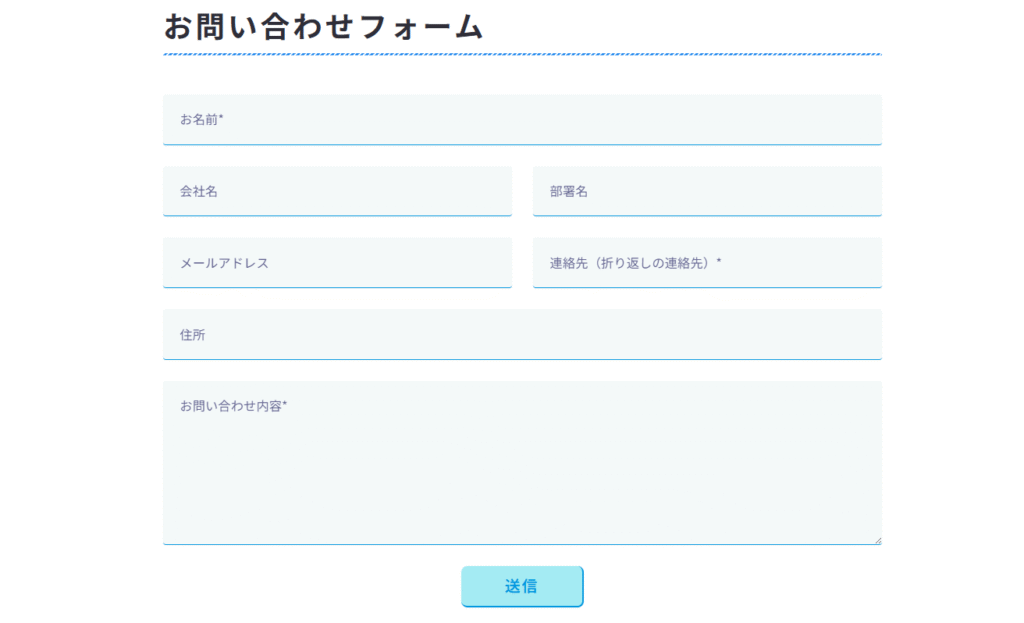1024x623 pixels.
Task: Grab the textarea resize handle corner
Action: [x=878, y=540]
